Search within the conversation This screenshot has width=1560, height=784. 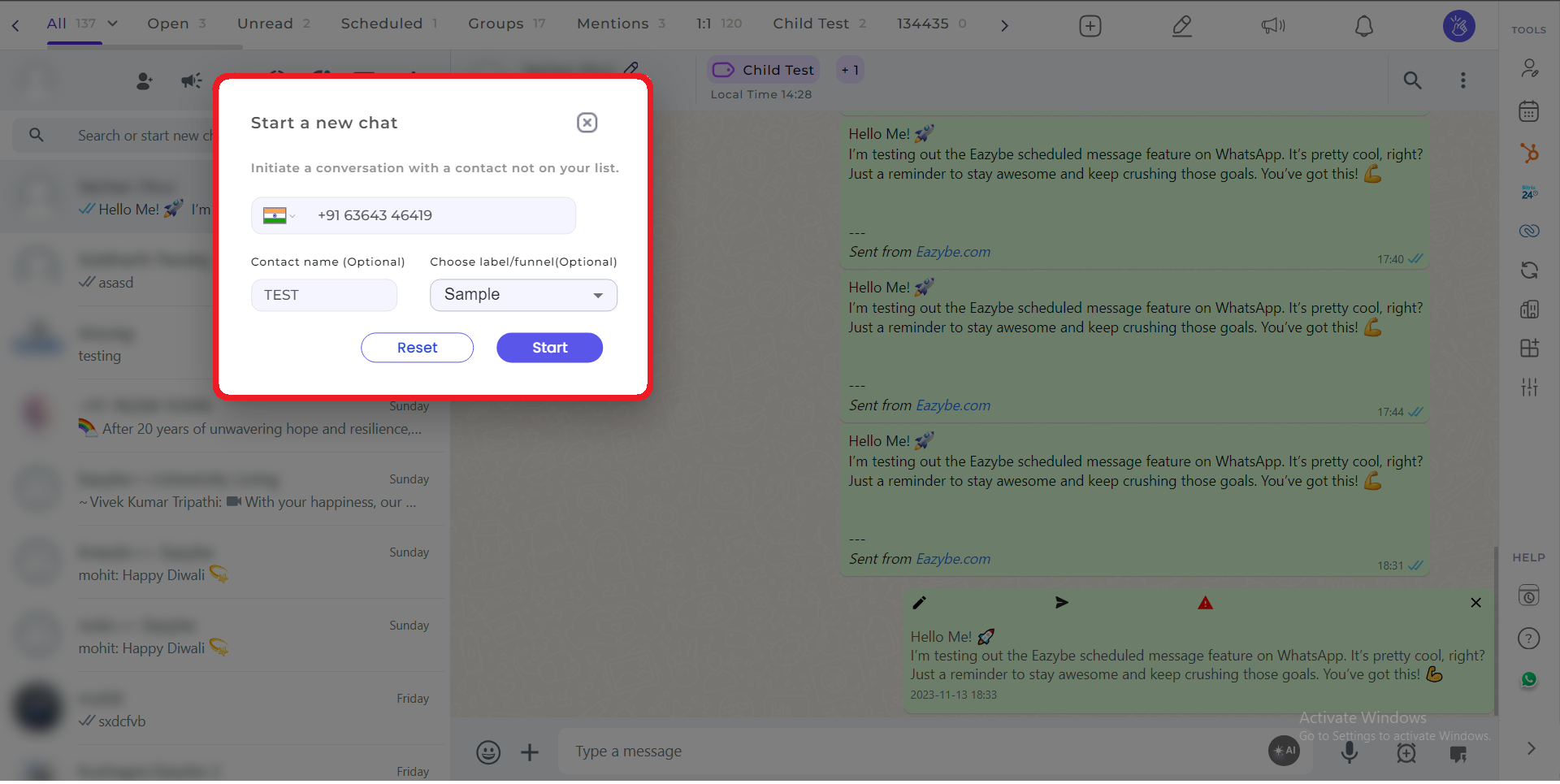(1413, 80)
